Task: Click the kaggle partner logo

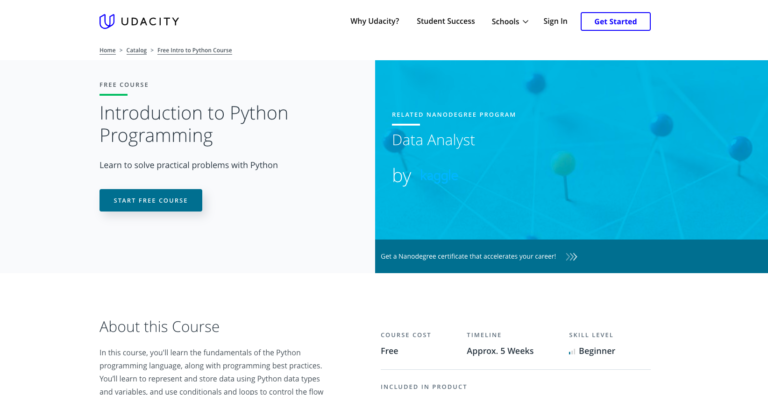Action: click(x=439, y=176)
